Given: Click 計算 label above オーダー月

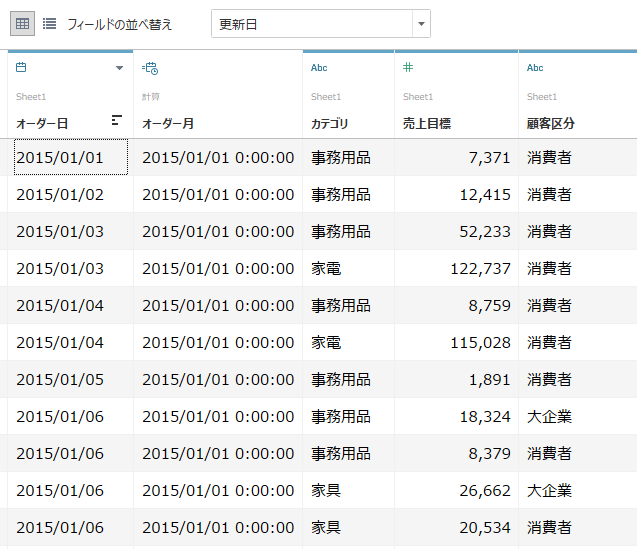Looking at the screenshot, I should pyautogui.click(x=151, y=97).
